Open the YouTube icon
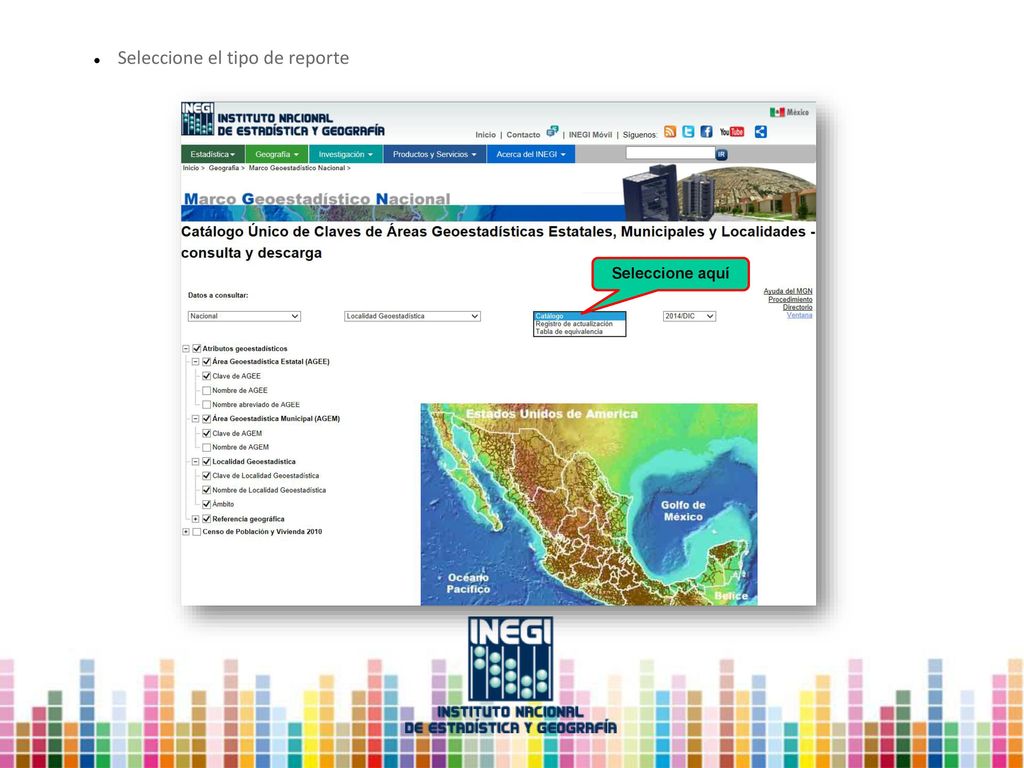The height and width of the screenshot is (768, 1024). coord(731,131)
